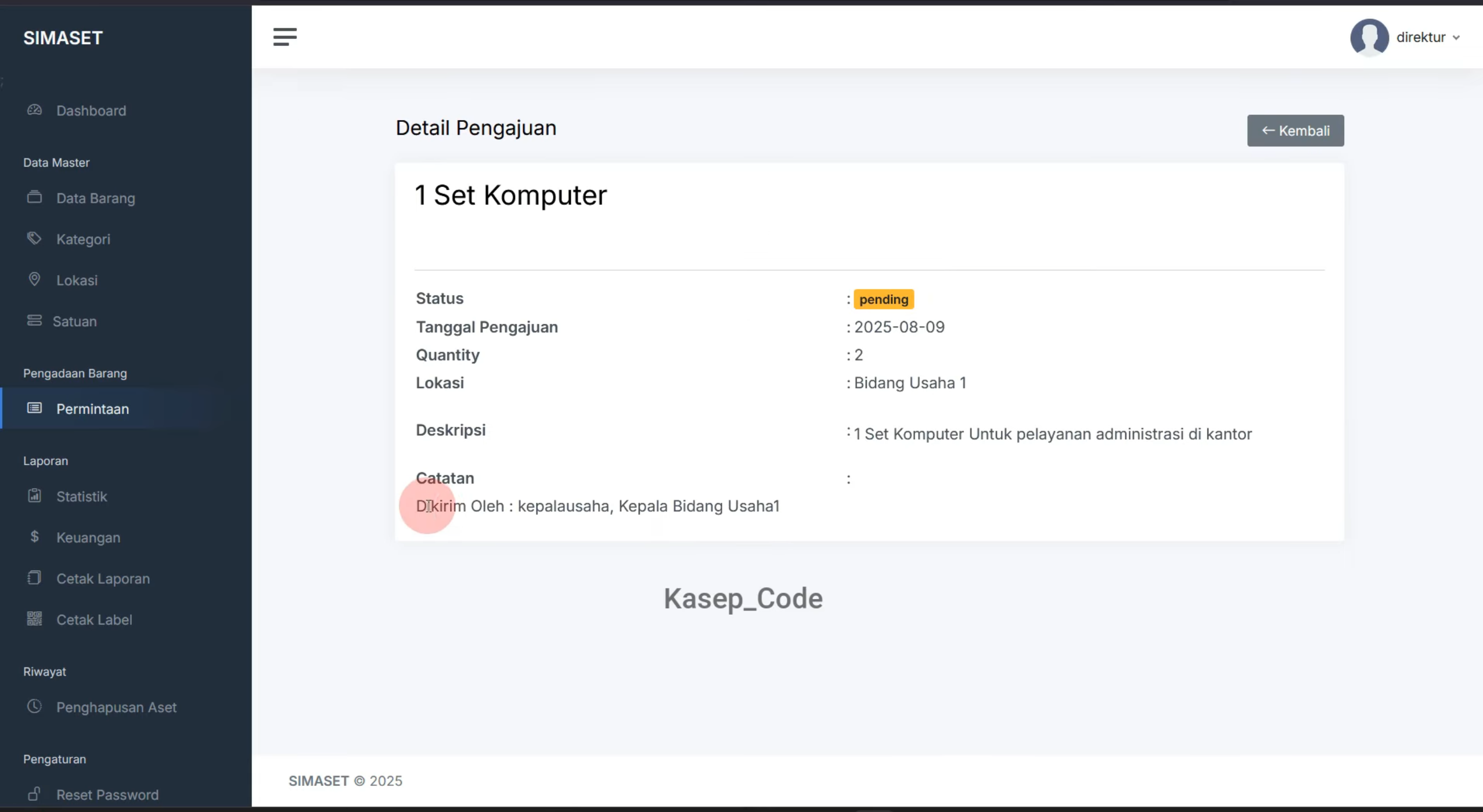The image size is (1483, 812).
Task: Click the Kembali back button
Action: (x=1295, y=131)
